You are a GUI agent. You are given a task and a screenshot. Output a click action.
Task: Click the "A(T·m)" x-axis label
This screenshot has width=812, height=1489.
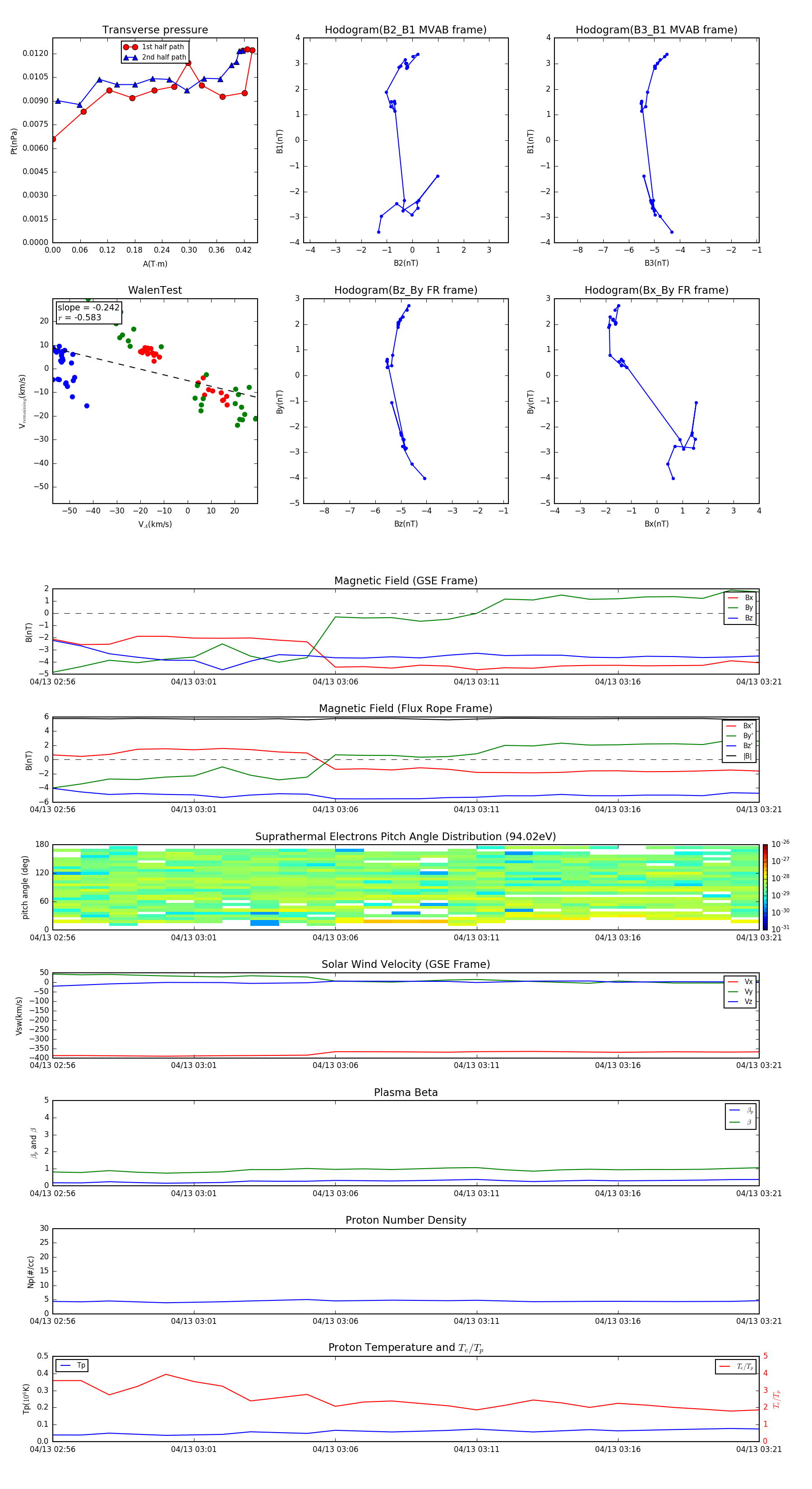(x=155, y=264)
